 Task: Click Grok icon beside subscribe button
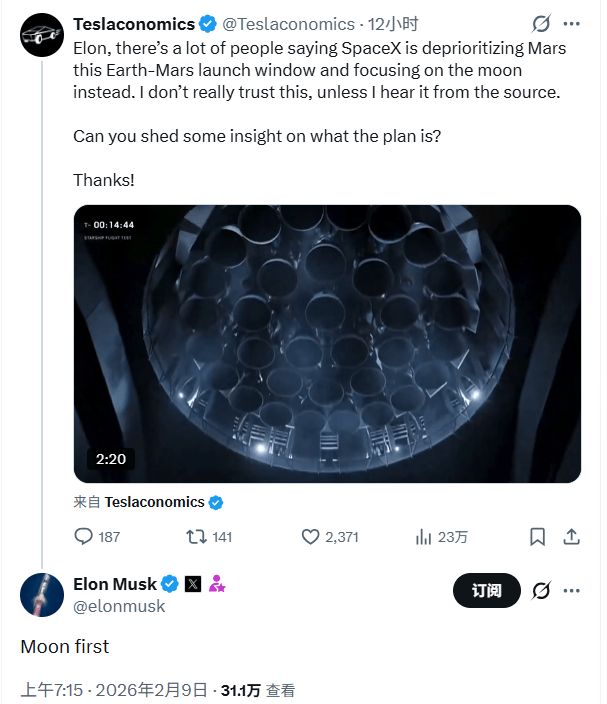click(541, 590)
